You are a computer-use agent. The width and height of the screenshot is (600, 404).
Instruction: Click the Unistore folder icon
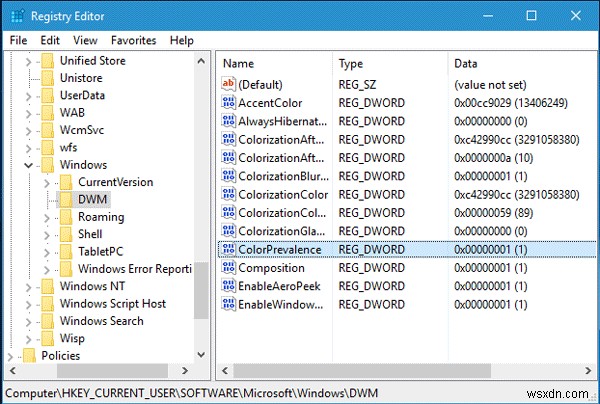coord(48,78)
